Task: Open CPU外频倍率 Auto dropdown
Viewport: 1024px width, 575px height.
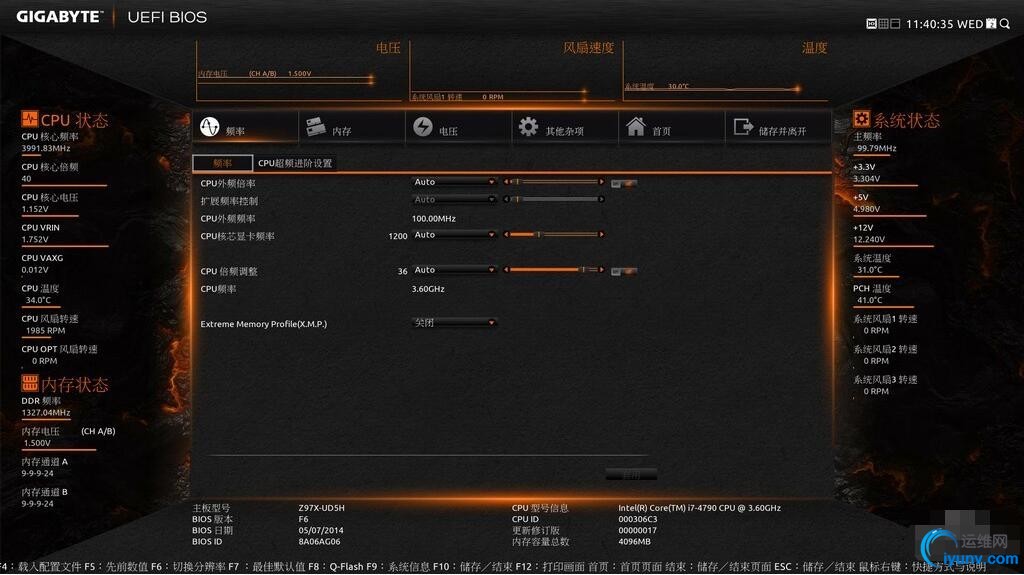Action: 454,182
